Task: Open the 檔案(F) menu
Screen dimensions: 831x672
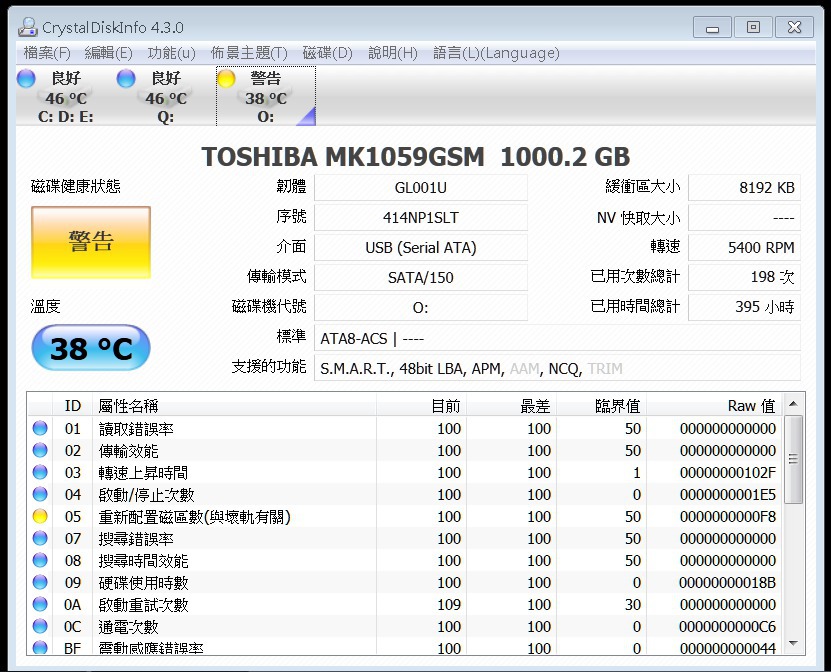Action: click(x=47, y=53)
